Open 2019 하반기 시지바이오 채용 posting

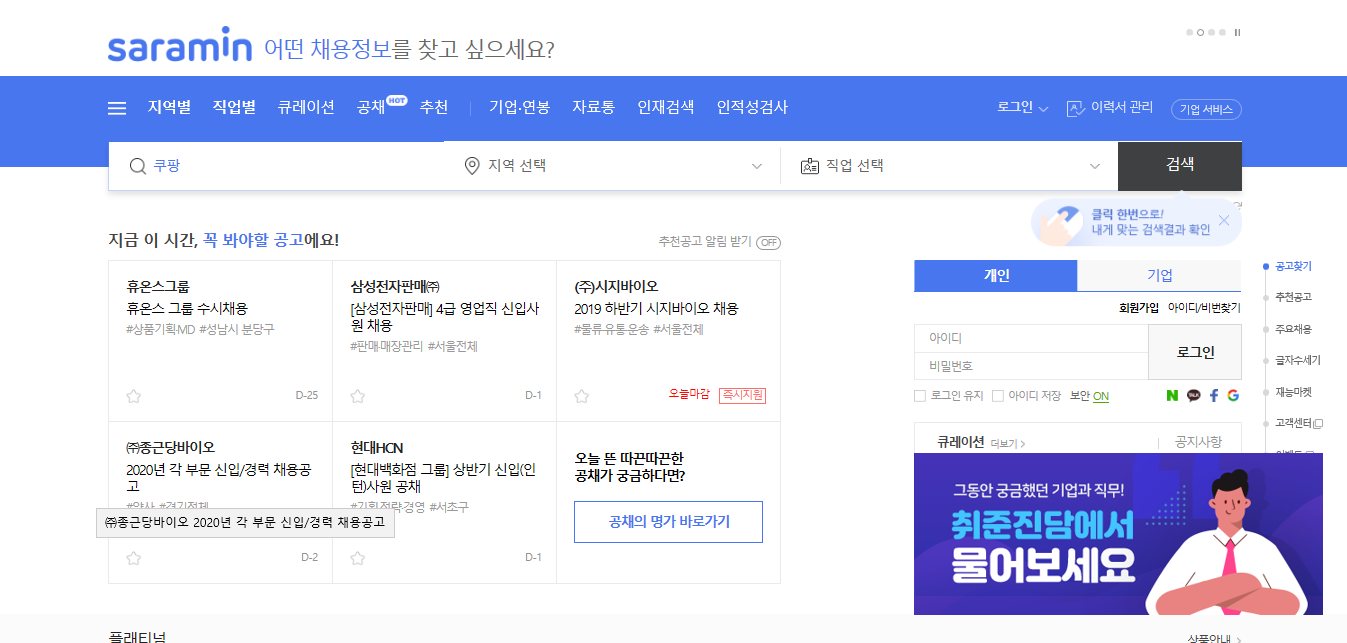coord(656,309)
